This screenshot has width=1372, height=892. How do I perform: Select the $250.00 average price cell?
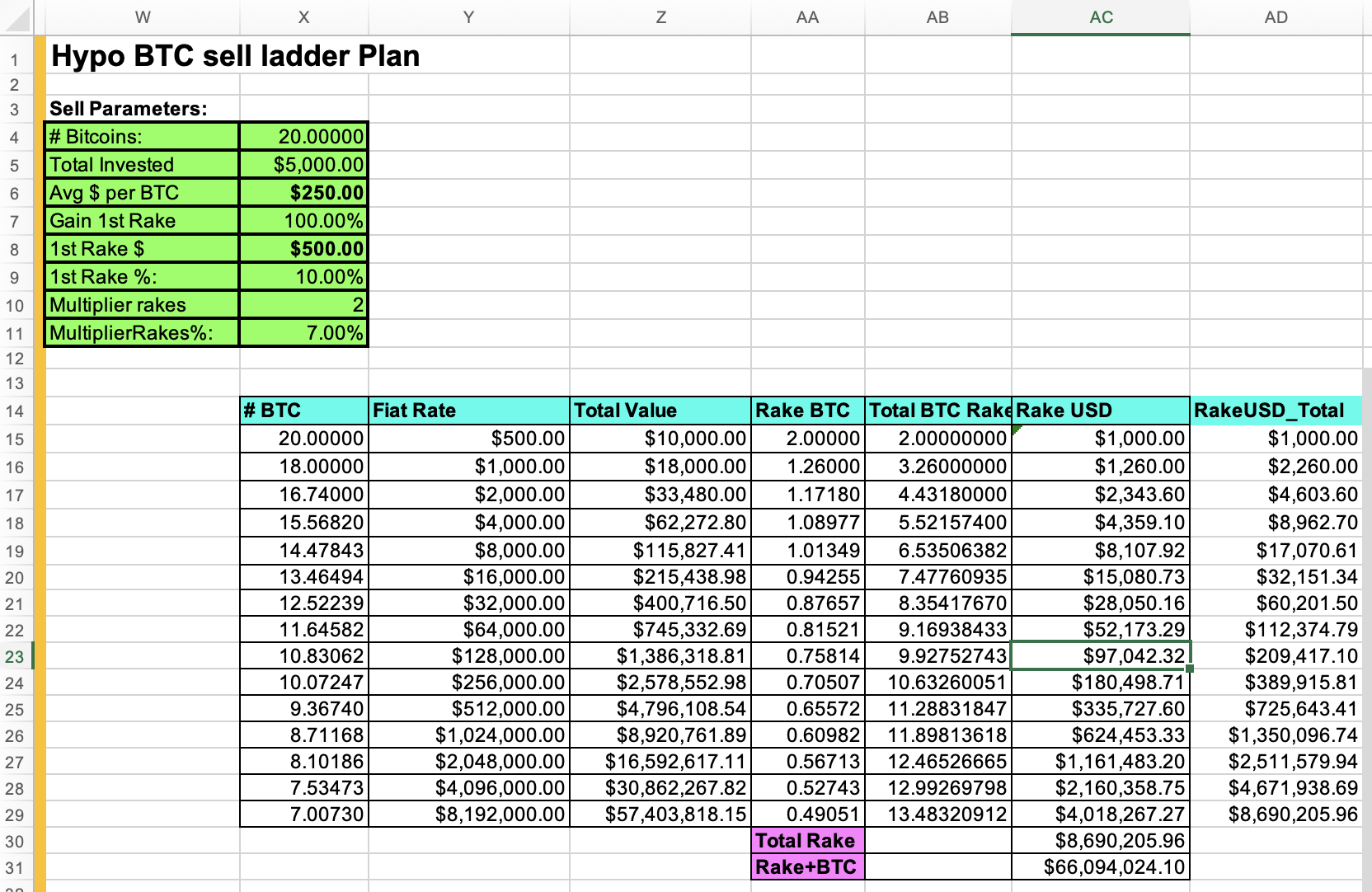304,193
